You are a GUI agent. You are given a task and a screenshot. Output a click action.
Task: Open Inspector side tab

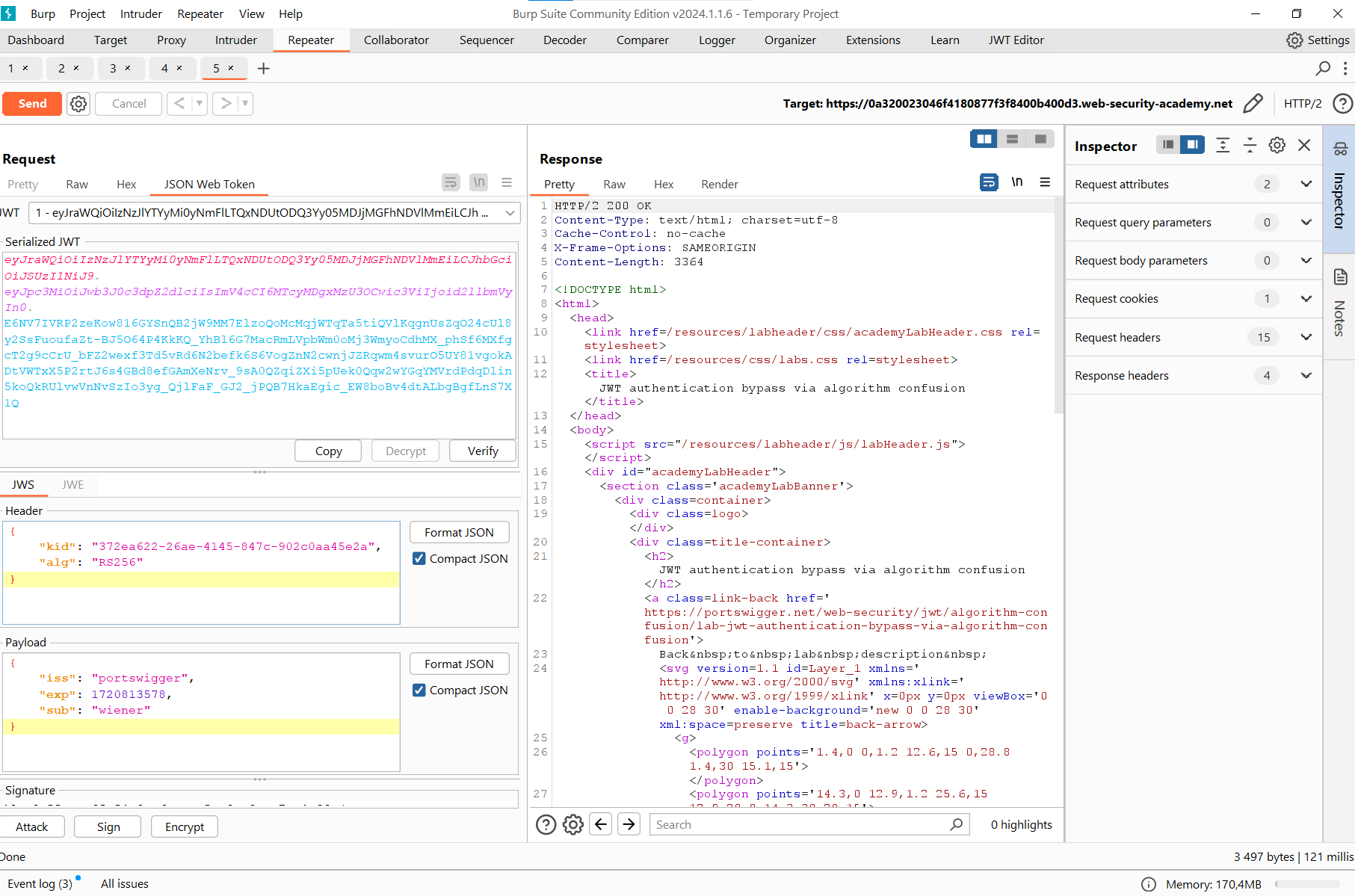[1339, 189]
